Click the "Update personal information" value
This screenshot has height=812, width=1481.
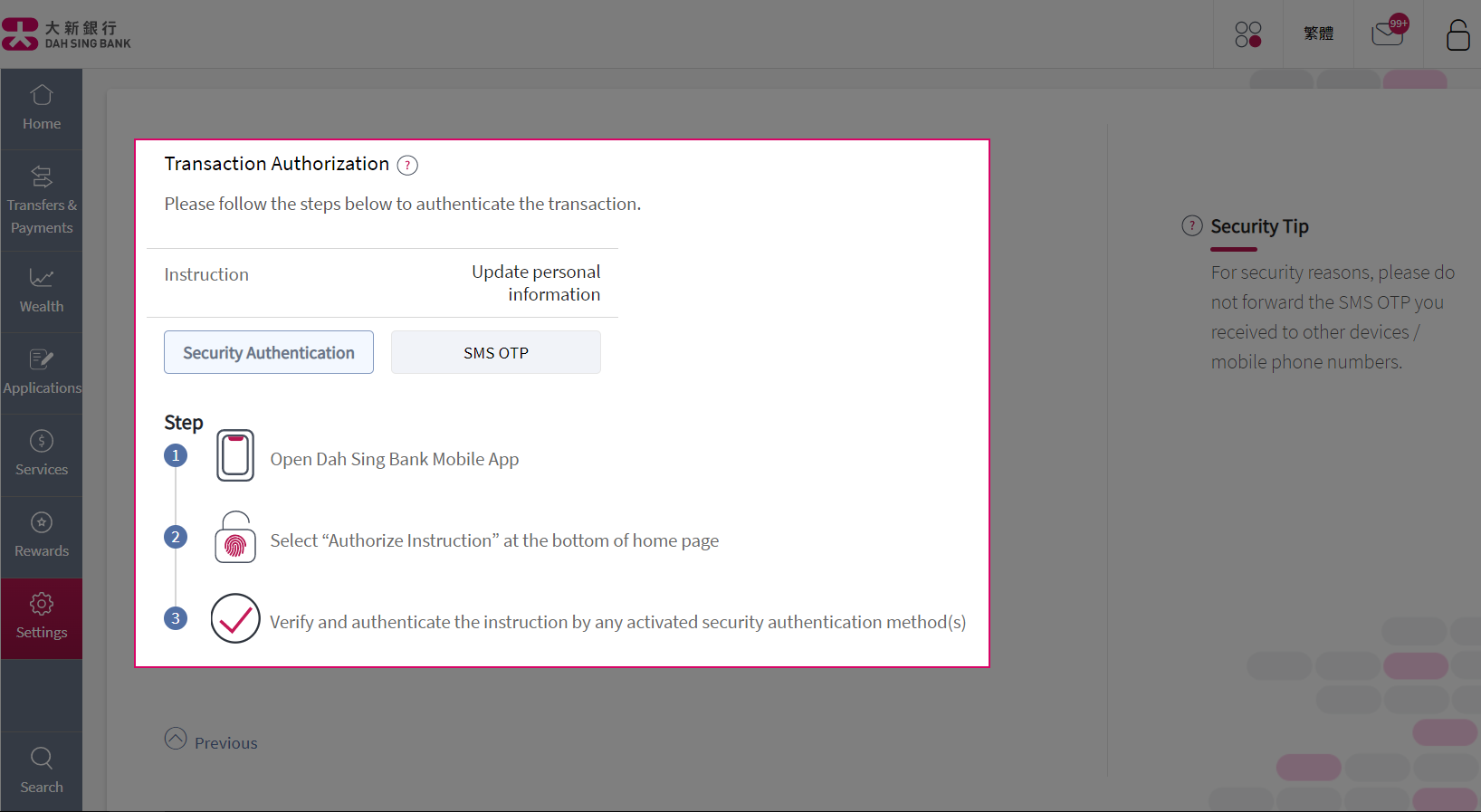coord(536,282)
